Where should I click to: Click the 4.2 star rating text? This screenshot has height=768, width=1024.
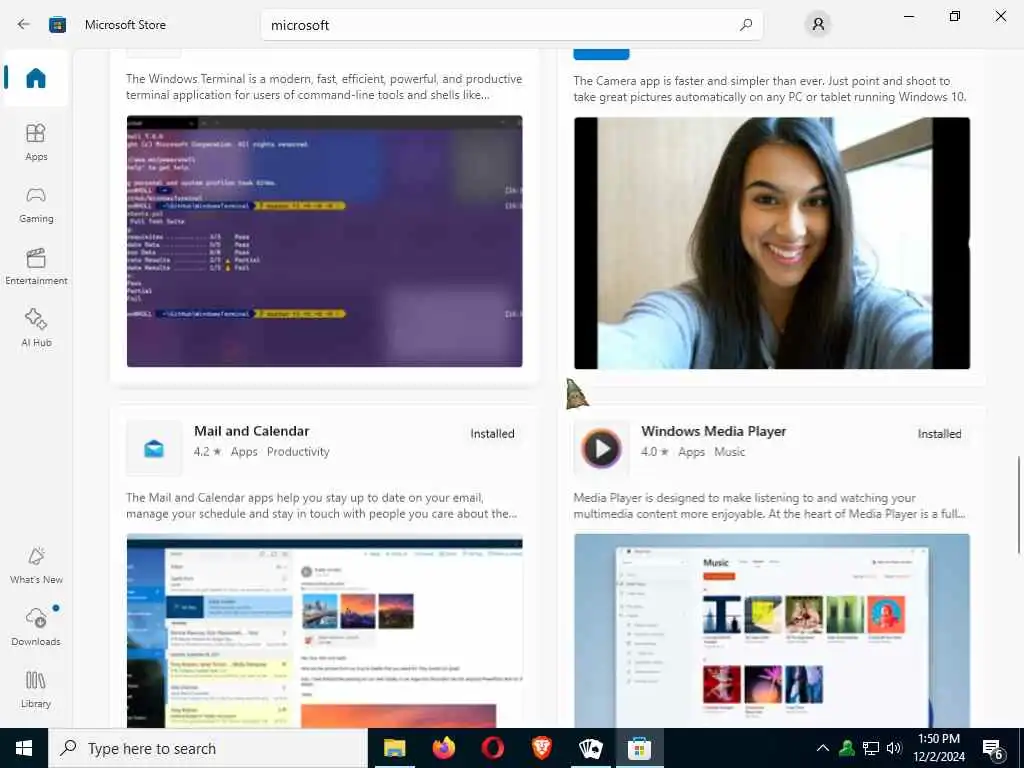click(x=207, y=452)
